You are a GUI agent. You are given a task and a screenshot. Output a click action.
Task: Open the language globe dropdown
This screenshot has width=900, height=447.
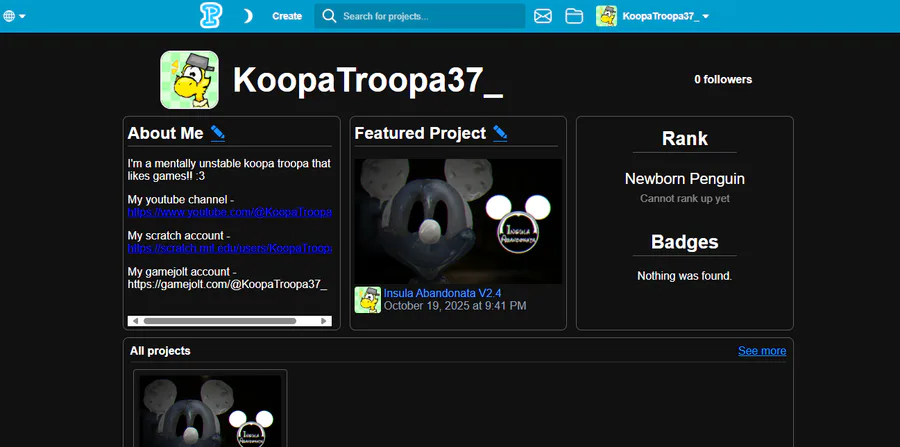click(x=14, y=16)
